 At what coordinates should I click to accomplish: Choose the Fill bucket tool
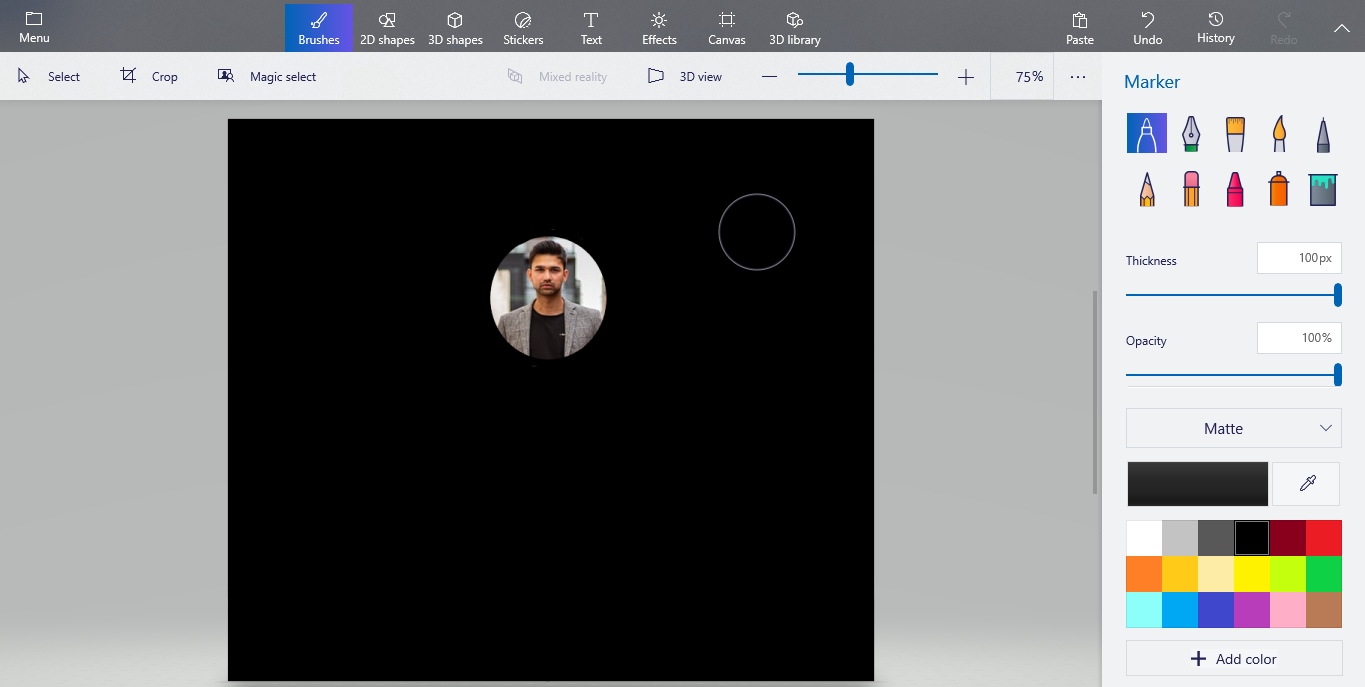(1322, 189)
